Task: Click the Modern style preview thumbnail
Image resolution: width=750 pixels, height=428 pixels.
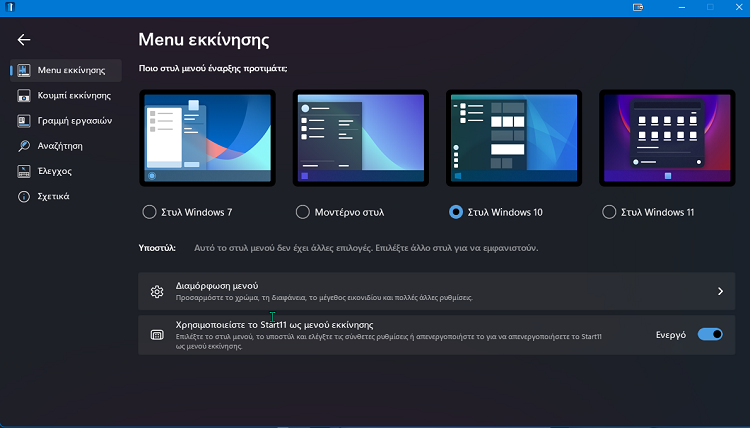Action: [x=361, y=138]
